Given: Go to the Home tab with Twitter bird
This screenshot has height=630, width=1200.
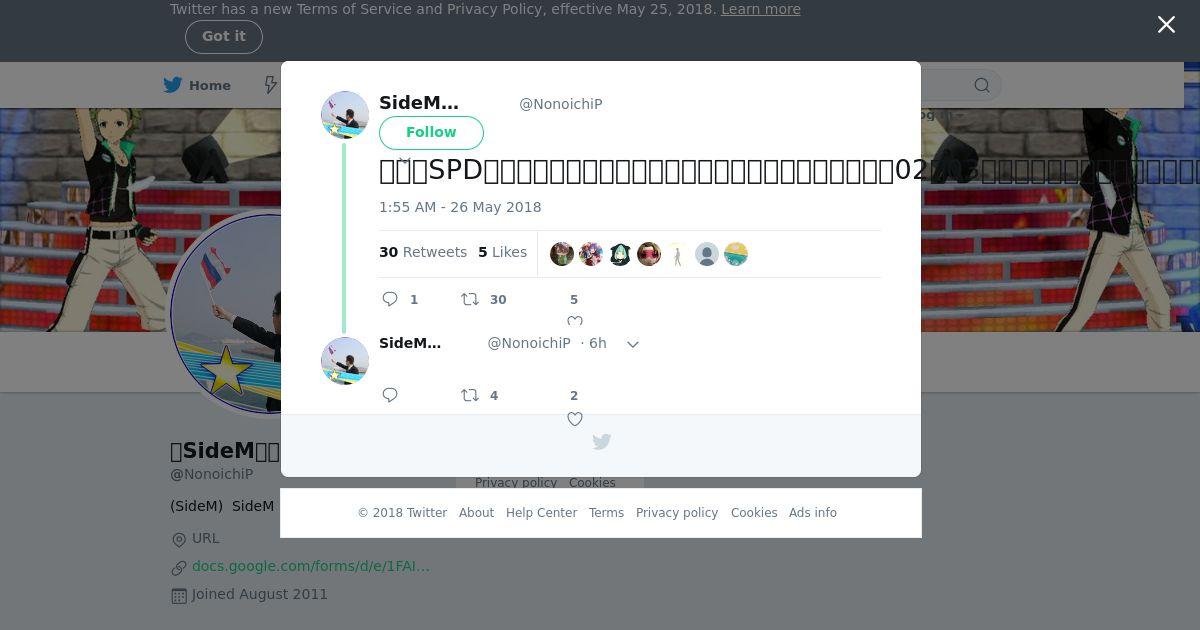Looking at the screenshot, I should coord(197,85).
